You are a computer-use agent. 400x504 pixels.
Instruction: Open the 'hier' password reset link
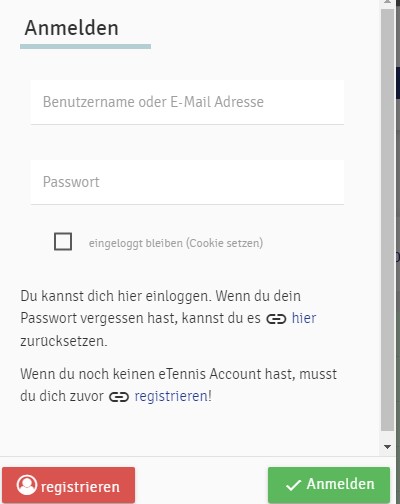(304, 318)
